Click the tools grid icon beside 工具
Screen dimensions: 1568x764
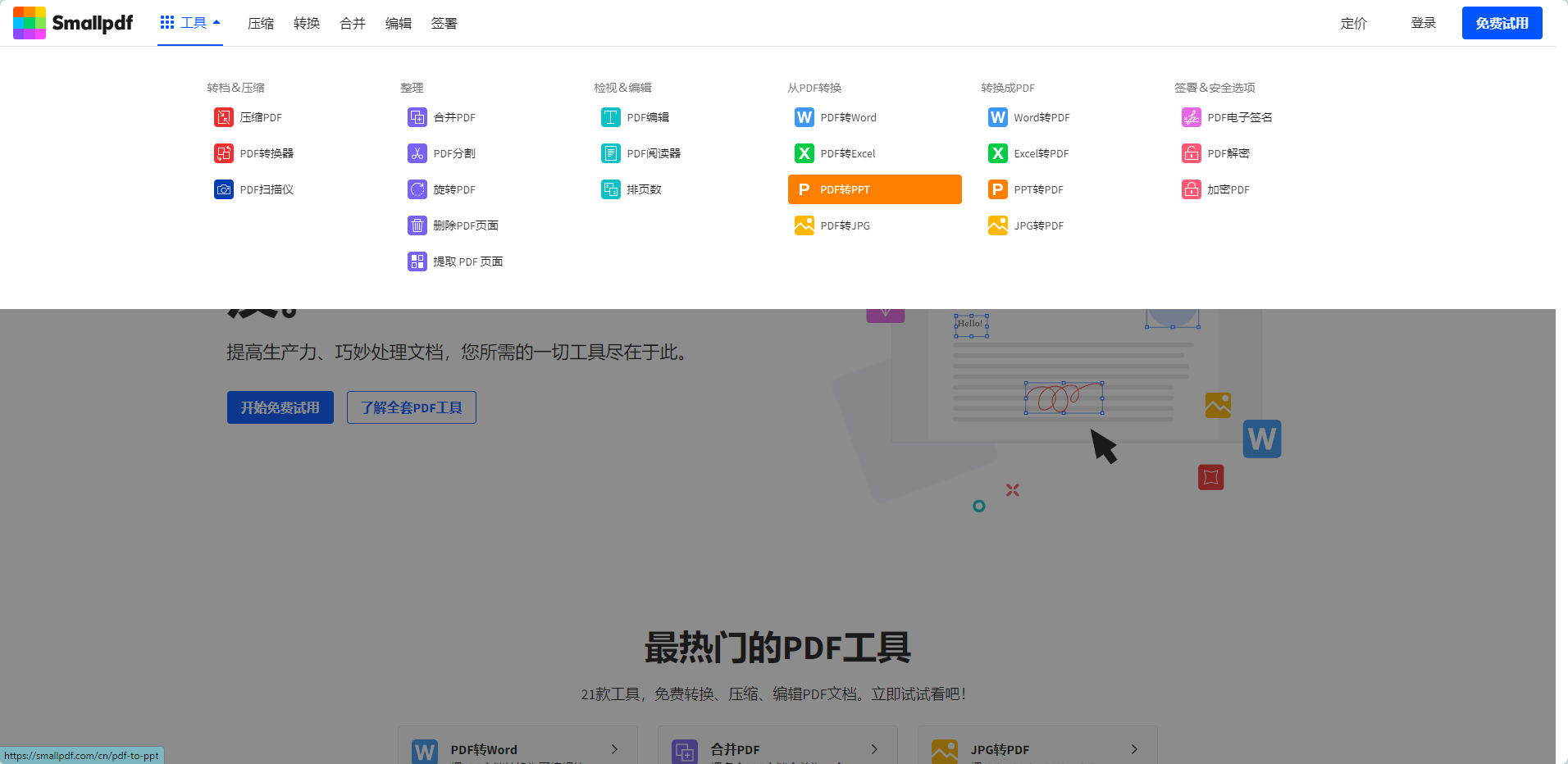(x=167, y=22)
